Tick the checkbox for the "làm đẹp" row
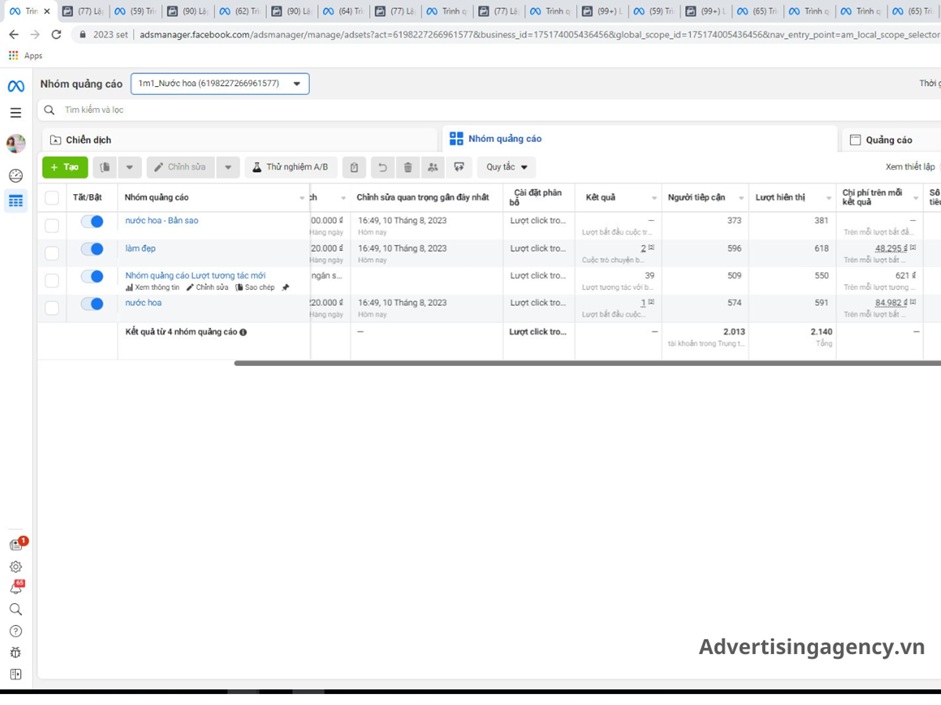Image resolution: width=941 pixels, height=705 pixels. coord(52,253)
